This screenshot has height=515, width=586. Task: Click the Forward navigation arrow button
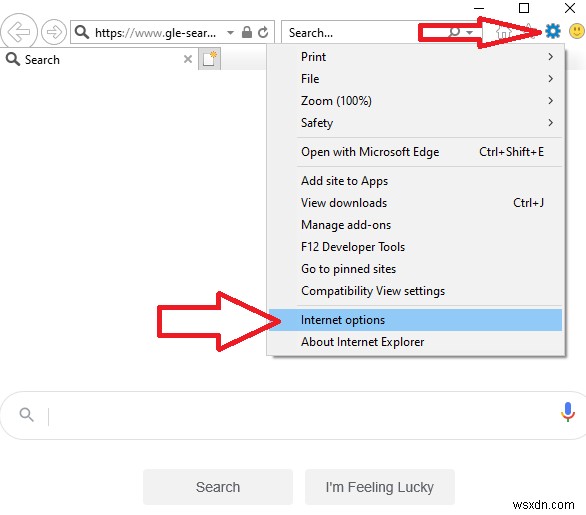[x=54, y=32]
